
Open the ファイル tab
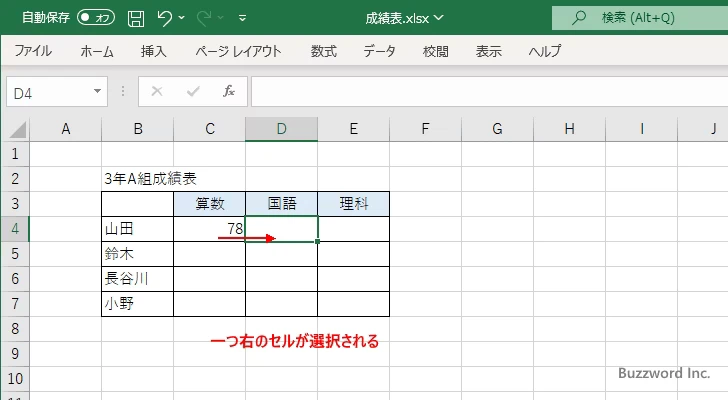(33, 51)
